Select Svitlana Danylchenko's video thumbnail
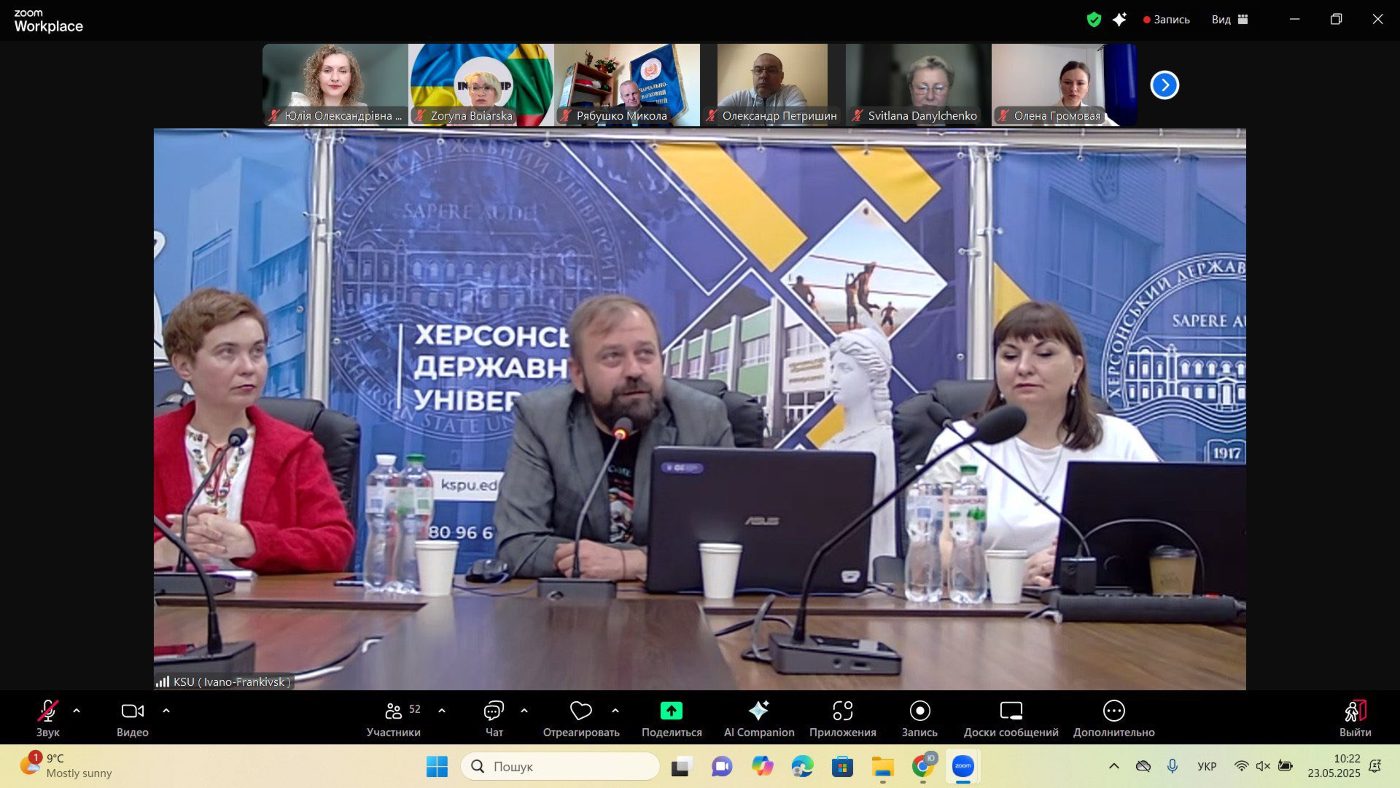Image resolution: width=1400 pixels, height=788 pixels. [x=918, y=85]
